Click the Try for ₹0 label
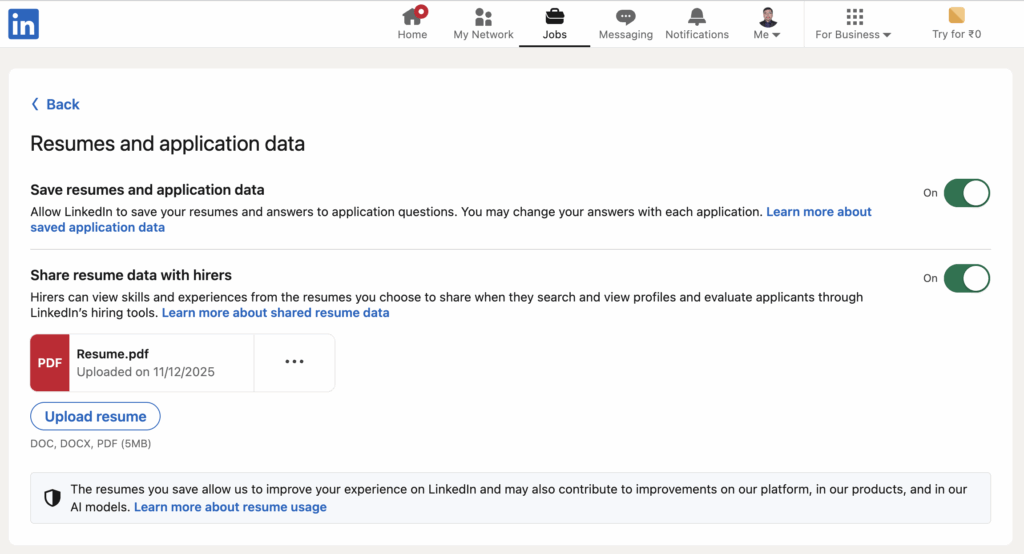 coord(956,34)
